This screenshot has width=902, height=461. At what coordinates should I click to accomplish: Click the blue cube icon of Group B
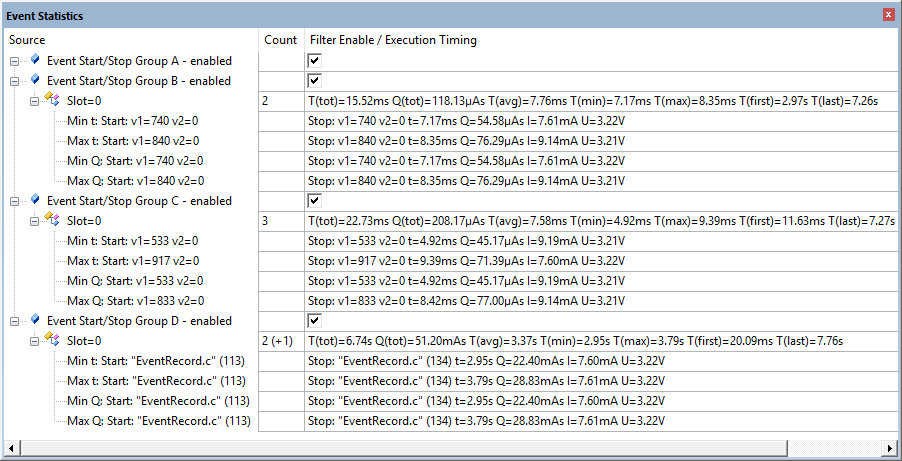pyautogui.click(x=35, y=79)
